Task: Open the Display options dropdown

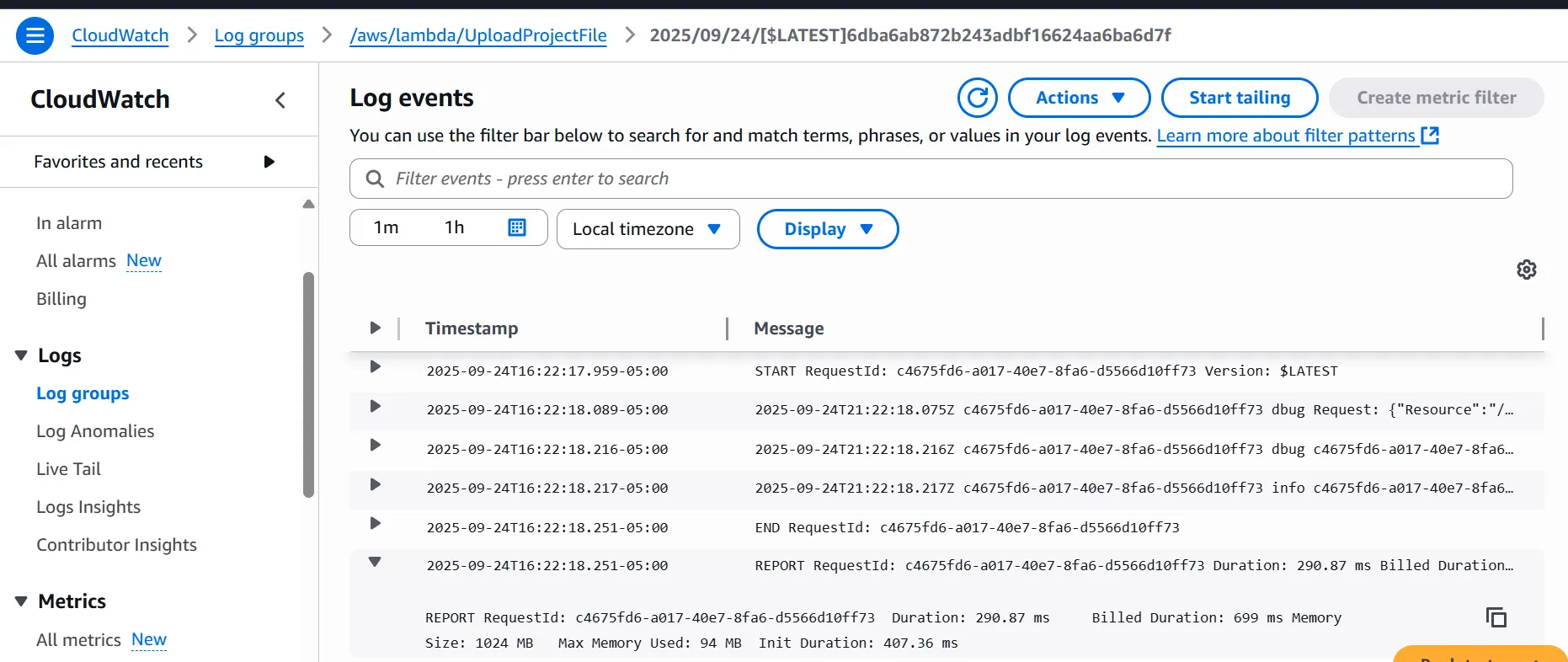Action: tap(827, 229)
